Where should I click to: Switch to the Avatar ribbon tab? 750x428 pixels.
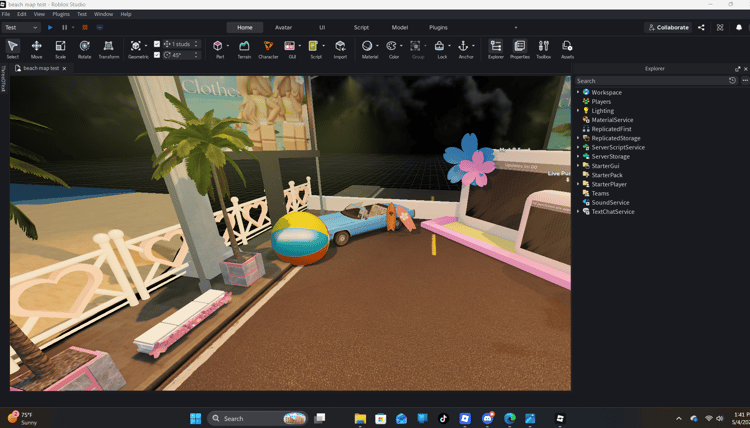pyautogui.click(x=283, y=28)
